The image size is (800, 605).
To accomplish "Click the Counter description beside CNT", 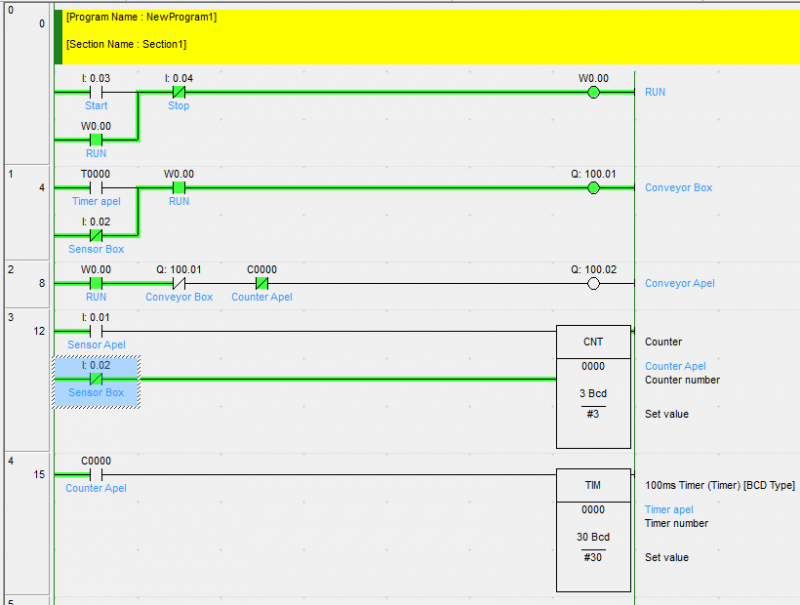I will pos(663,342).
